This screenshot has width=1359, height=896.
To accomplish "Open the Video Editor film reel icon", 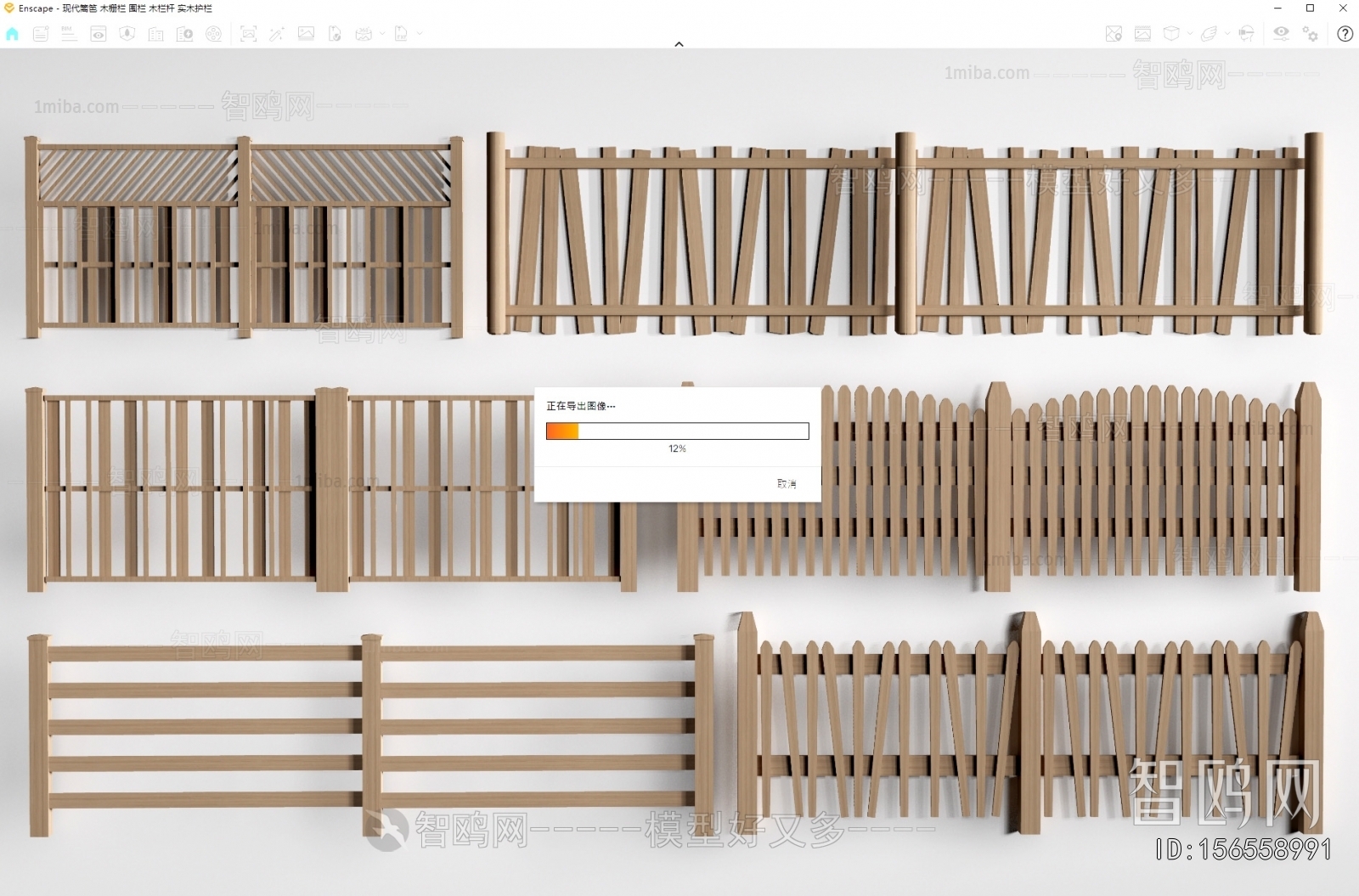I will pyautogui.click(x=214, y=34).
